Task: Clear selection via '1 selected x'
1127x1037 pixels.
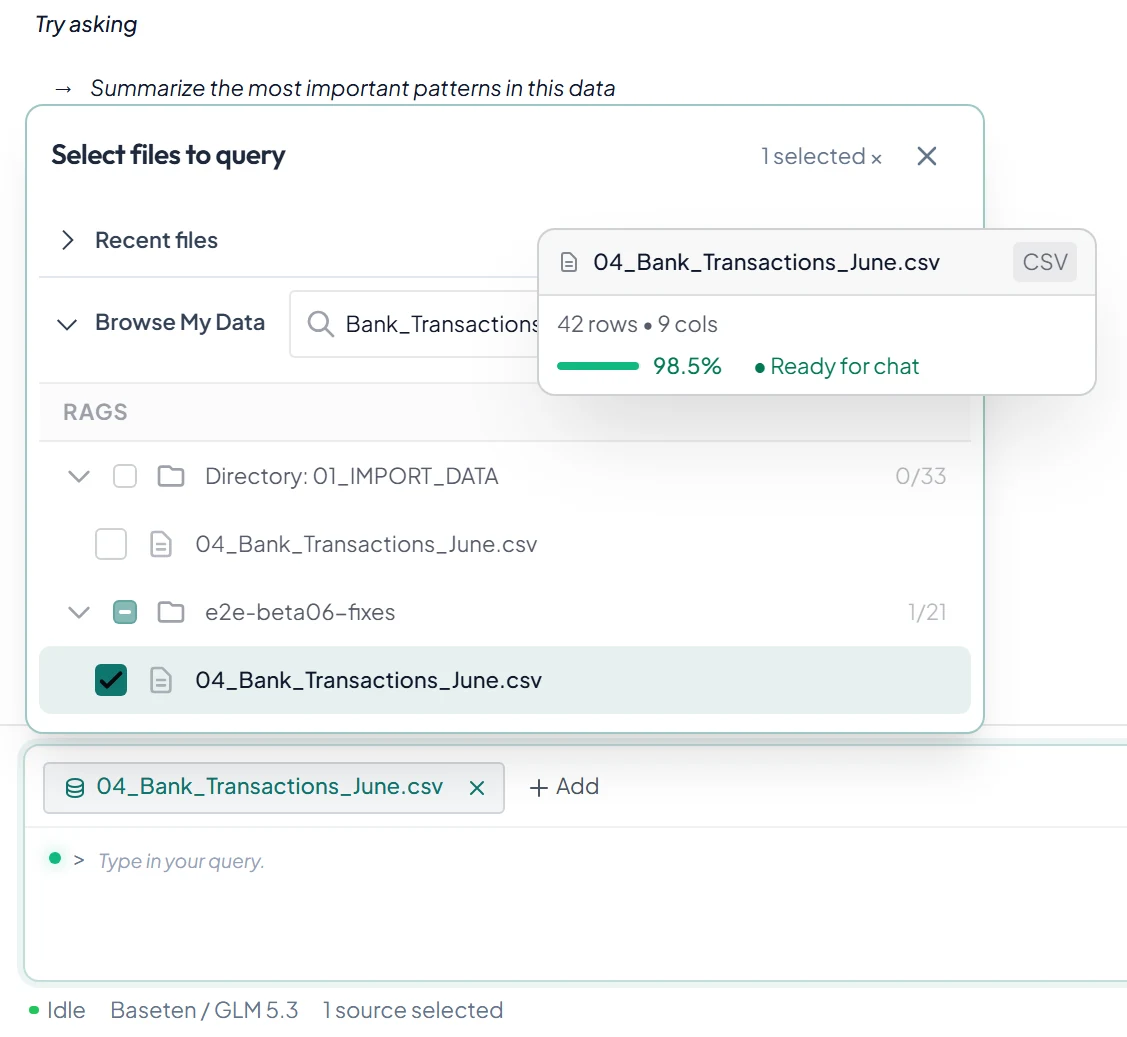Action: pos(822,157)
